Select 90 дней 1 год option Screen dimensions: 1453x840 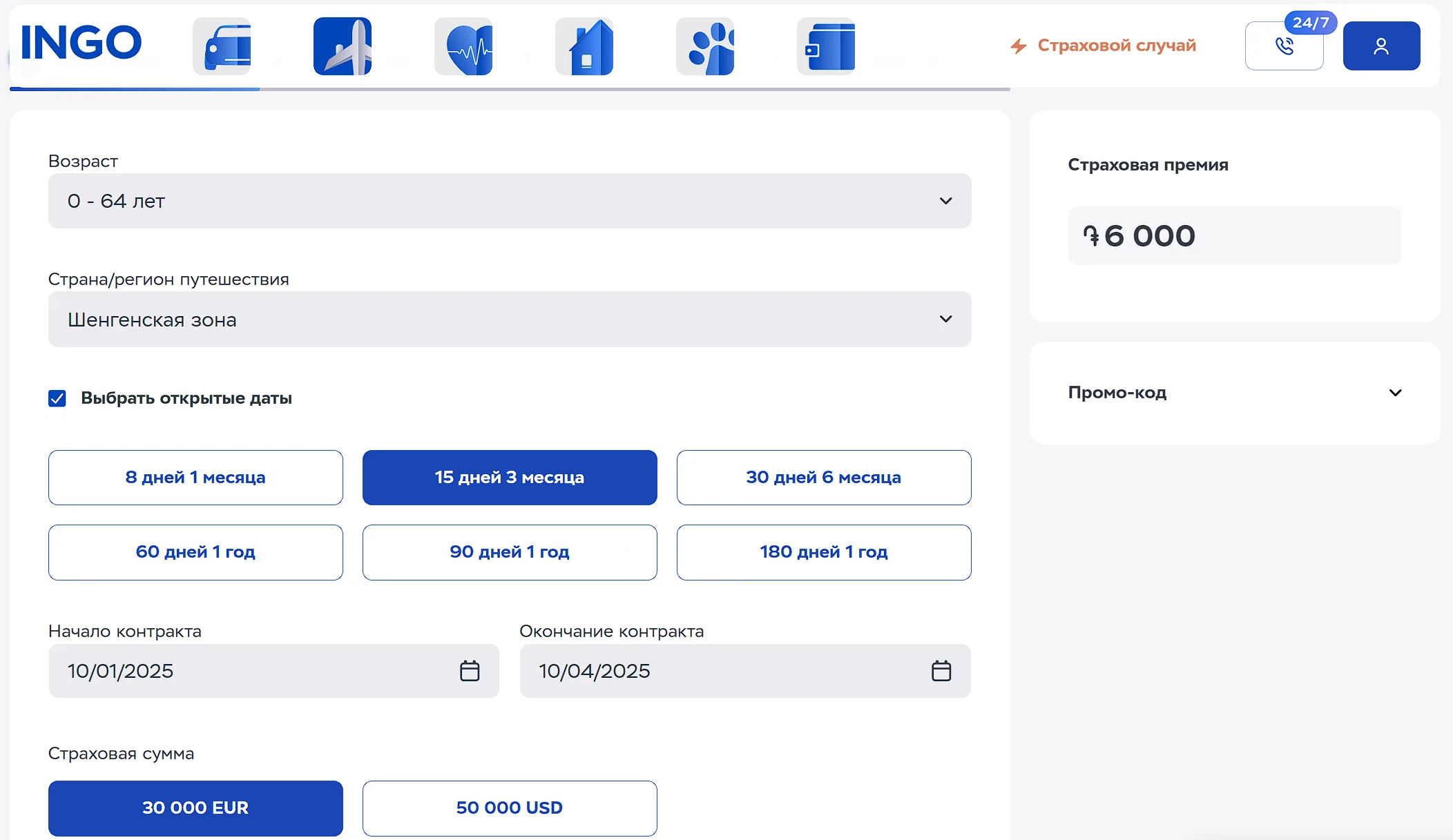510,552
